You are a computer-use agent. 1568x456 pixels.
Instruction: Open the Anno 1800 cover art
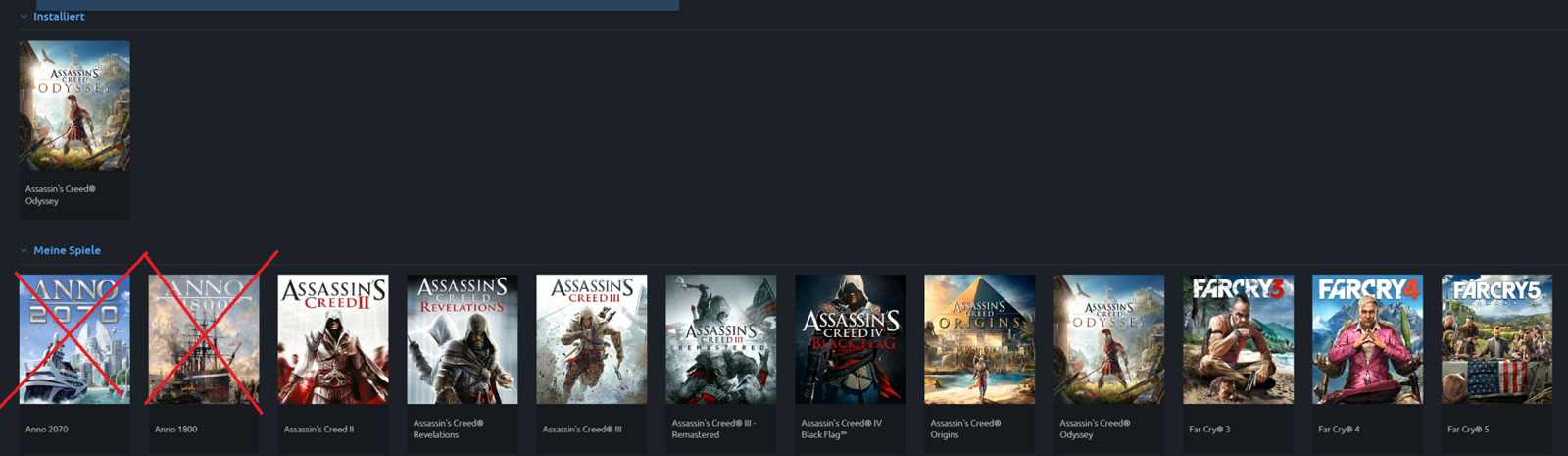pyautogui.click(x=204, y=339)
